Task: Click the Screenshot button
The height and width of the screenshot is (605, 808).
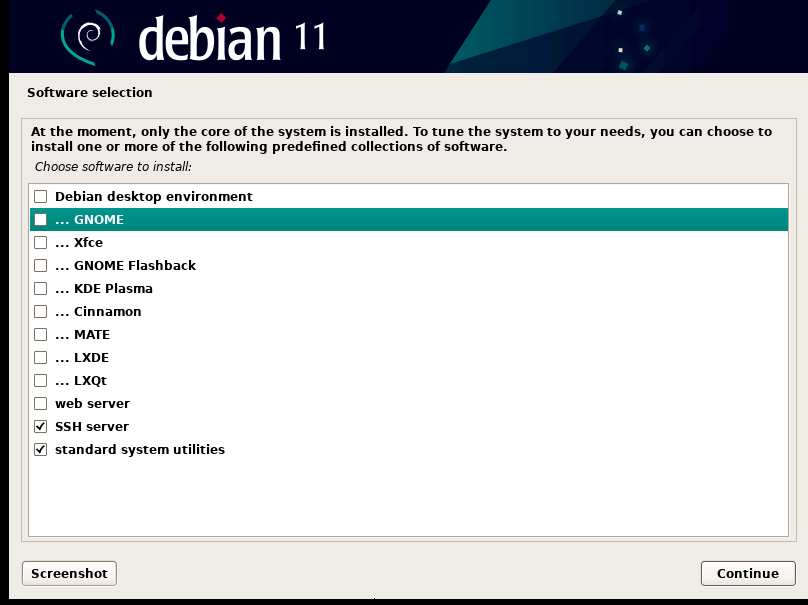Action: click(70, 574)
